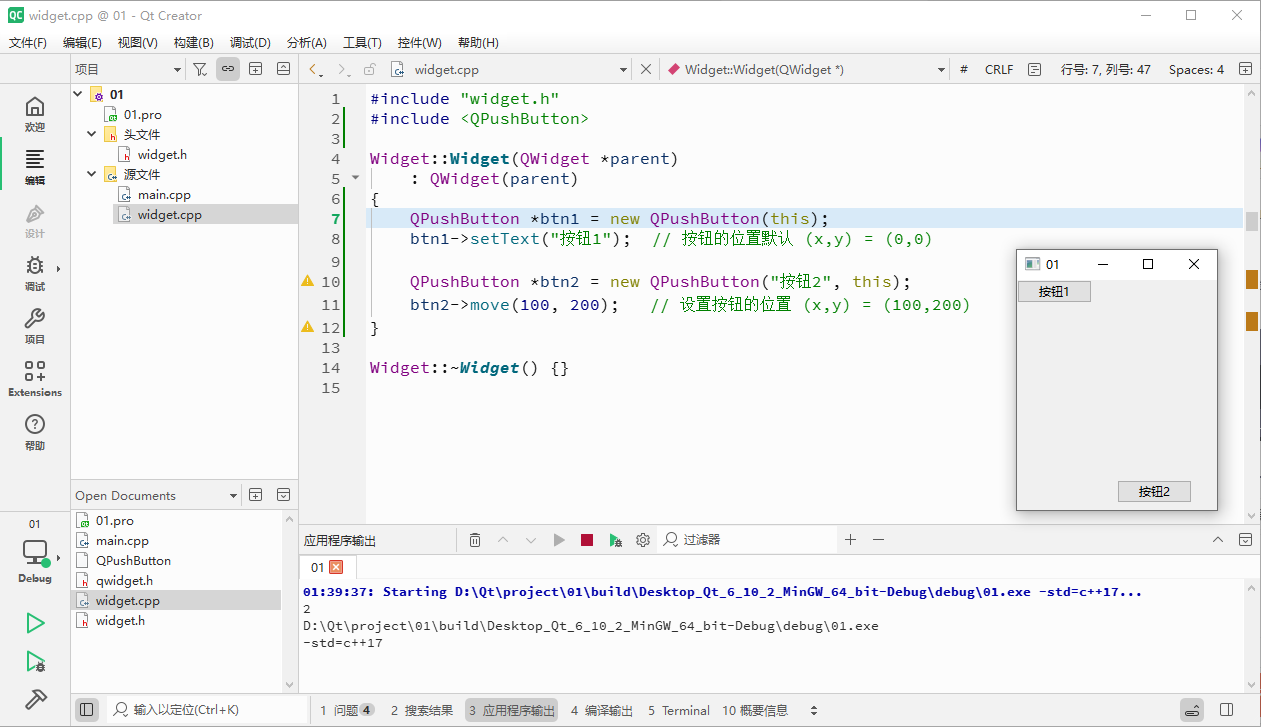Re-run this configuration play icon

click(x=559, y=540)
